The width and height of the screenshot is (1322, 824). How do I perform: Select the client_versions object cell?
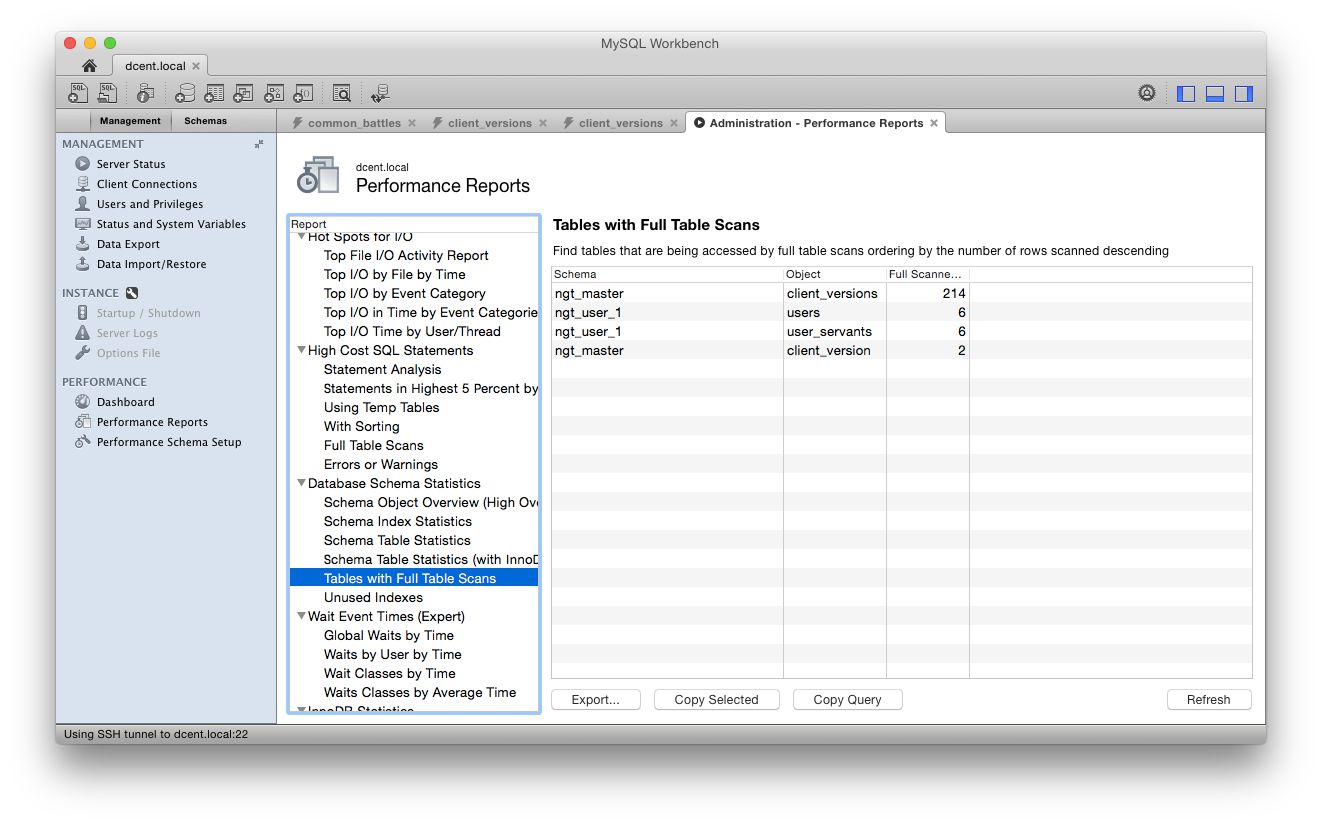[x=832, y=293]
